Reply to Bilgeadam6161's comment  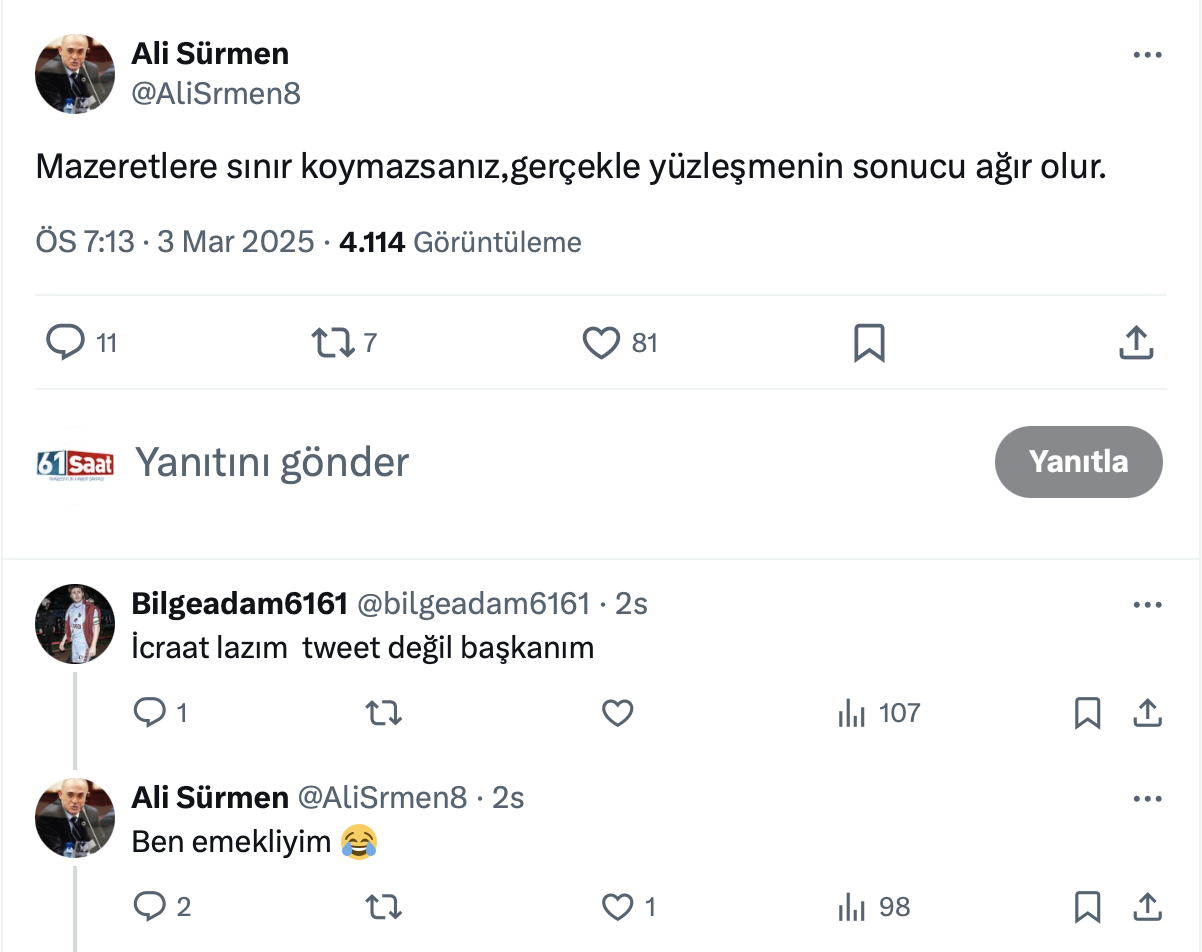click(x=149, y=713)
